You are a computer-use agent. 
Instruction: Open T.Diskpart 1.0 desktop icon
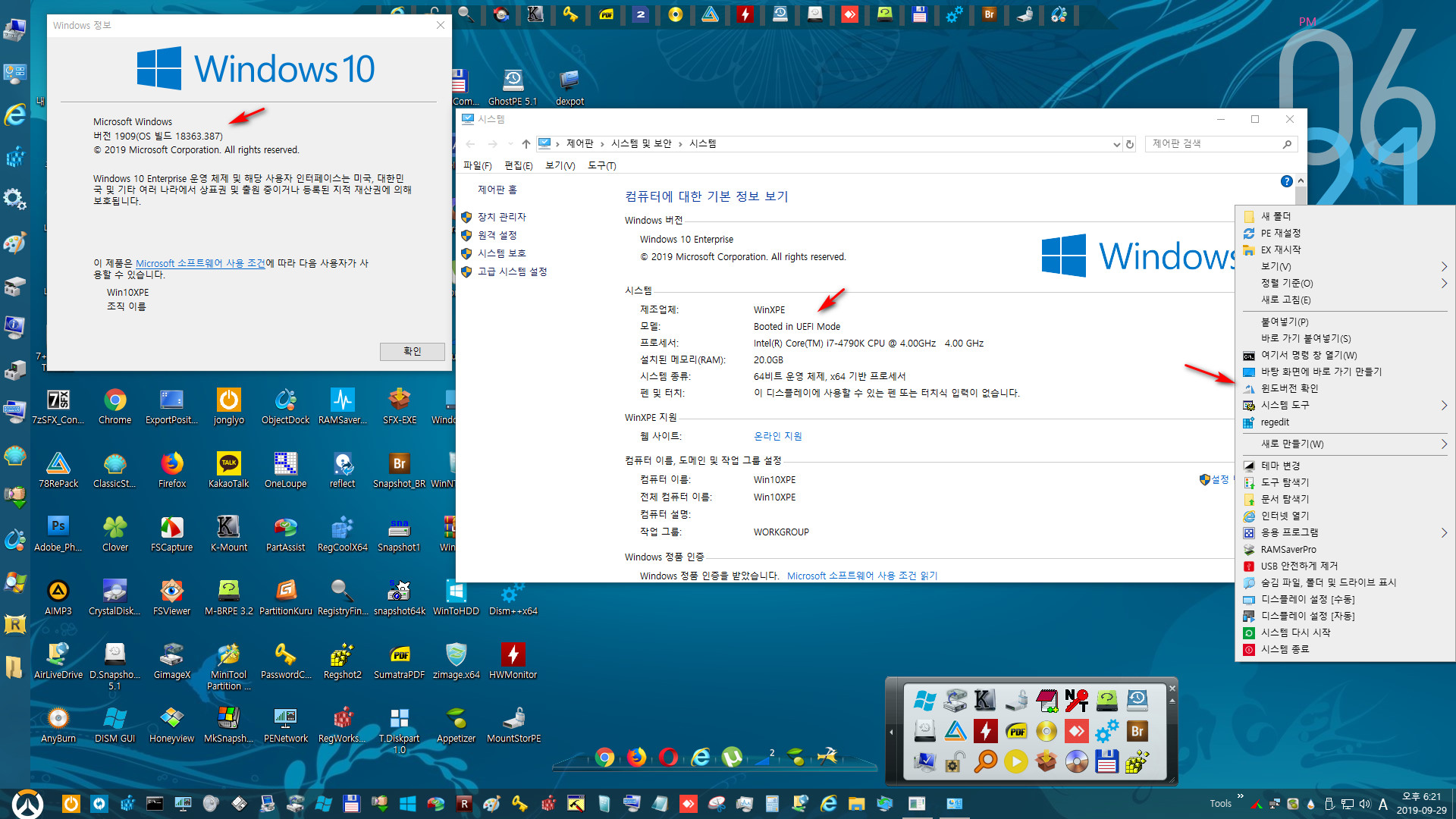tap(399, 730)
